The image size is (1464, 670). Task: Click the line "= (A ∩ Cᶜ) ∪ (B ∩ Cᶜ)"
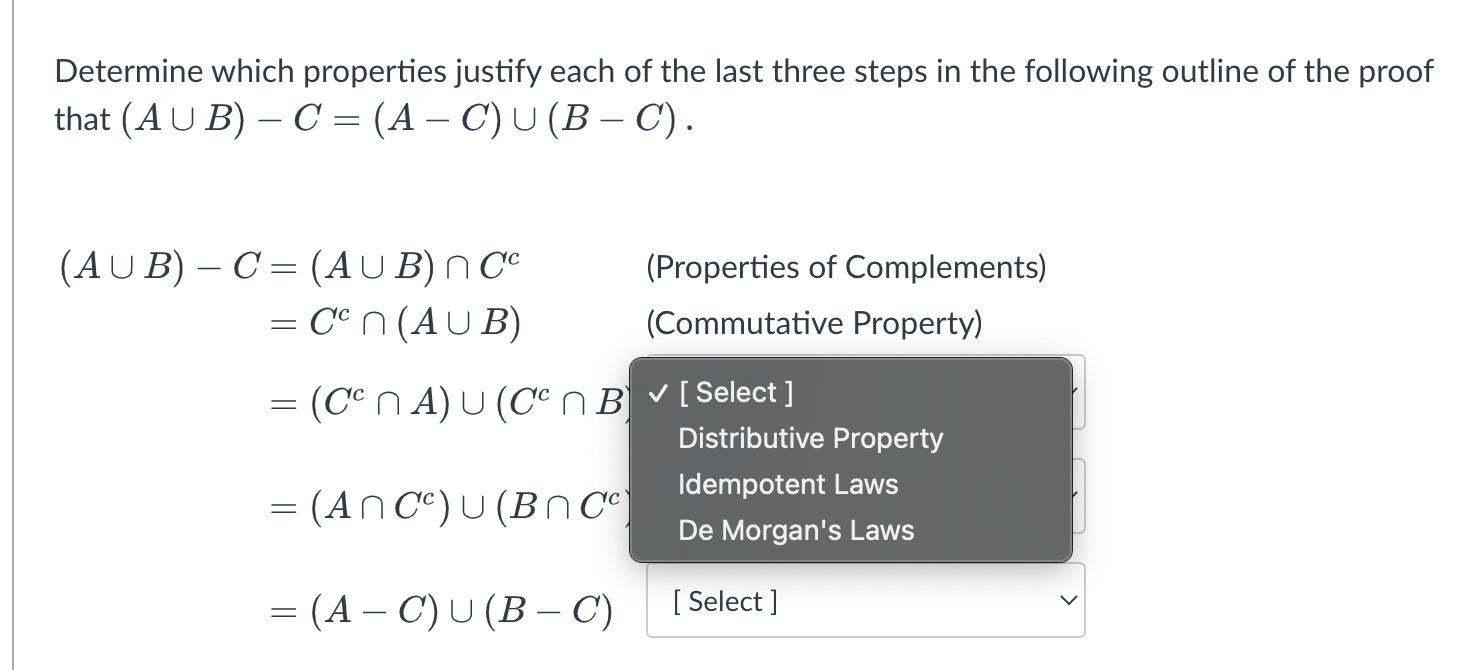[x=445, y=507]
